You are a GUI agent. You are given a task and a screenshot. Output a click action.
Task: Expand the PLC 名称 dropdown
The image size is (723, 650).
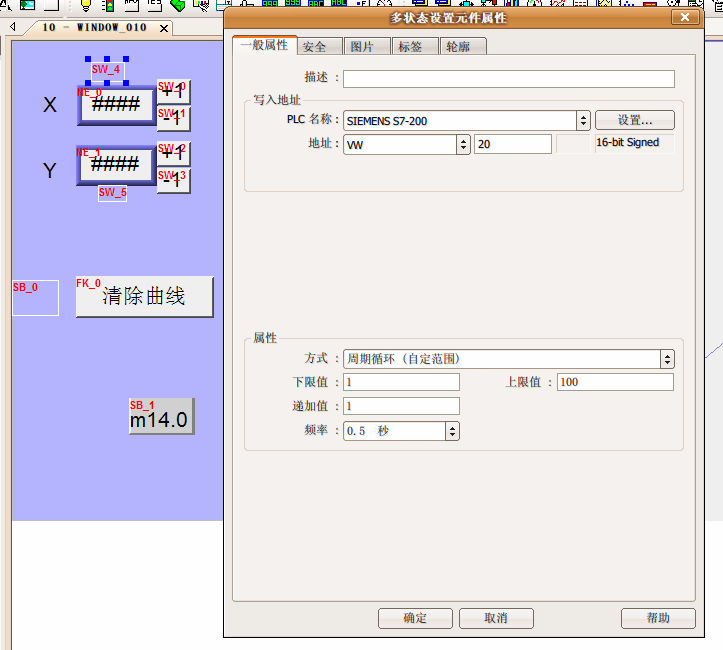583,120
